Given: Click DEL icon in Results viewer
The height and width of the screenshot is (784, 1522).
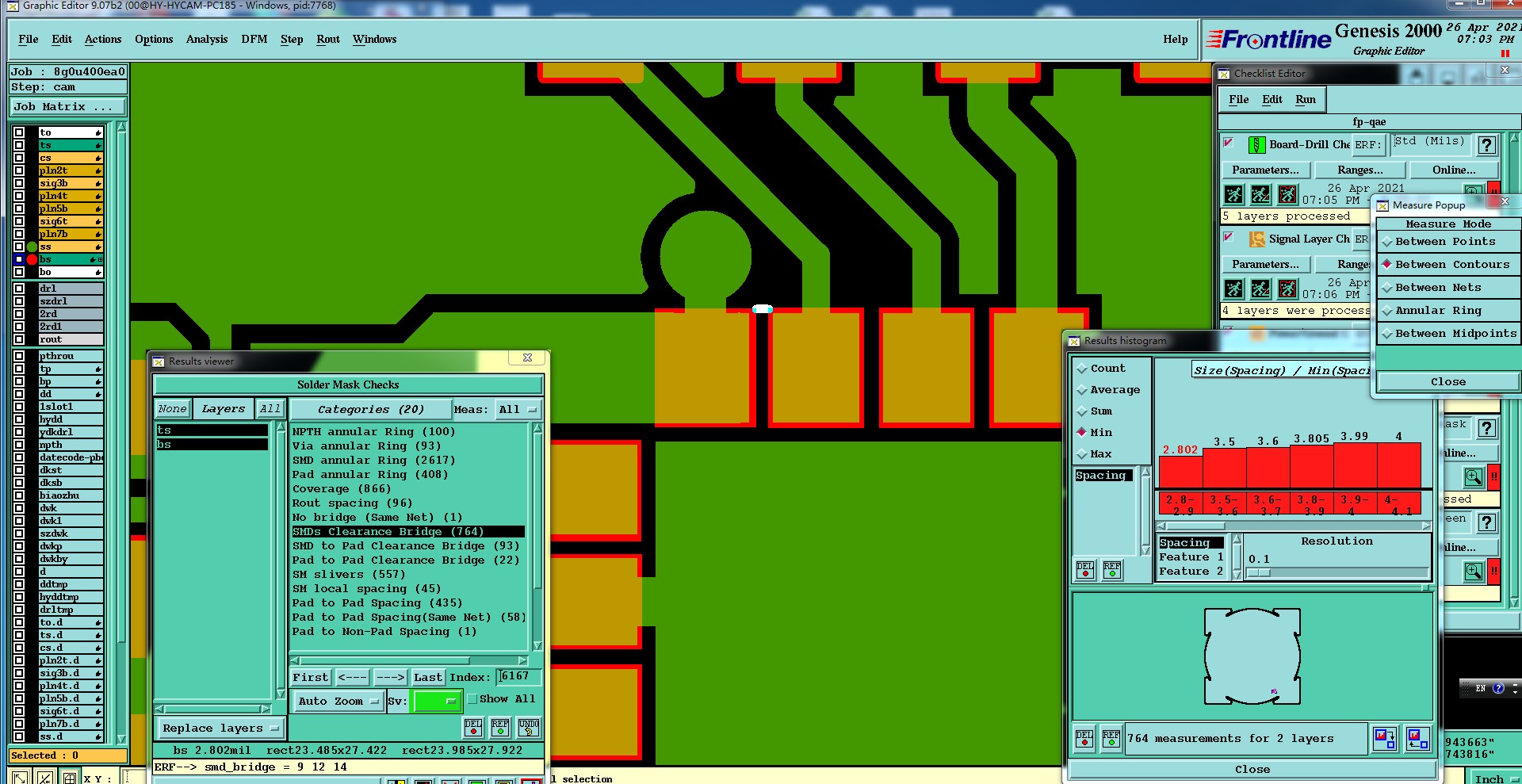Looking at the screenshot, I should pyautogui.click(x=473, y=727).
